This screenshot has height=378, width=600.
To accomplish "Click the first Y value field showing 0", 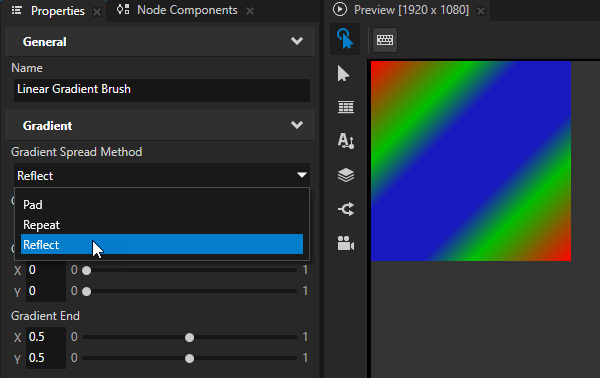I will pos(46,291).
